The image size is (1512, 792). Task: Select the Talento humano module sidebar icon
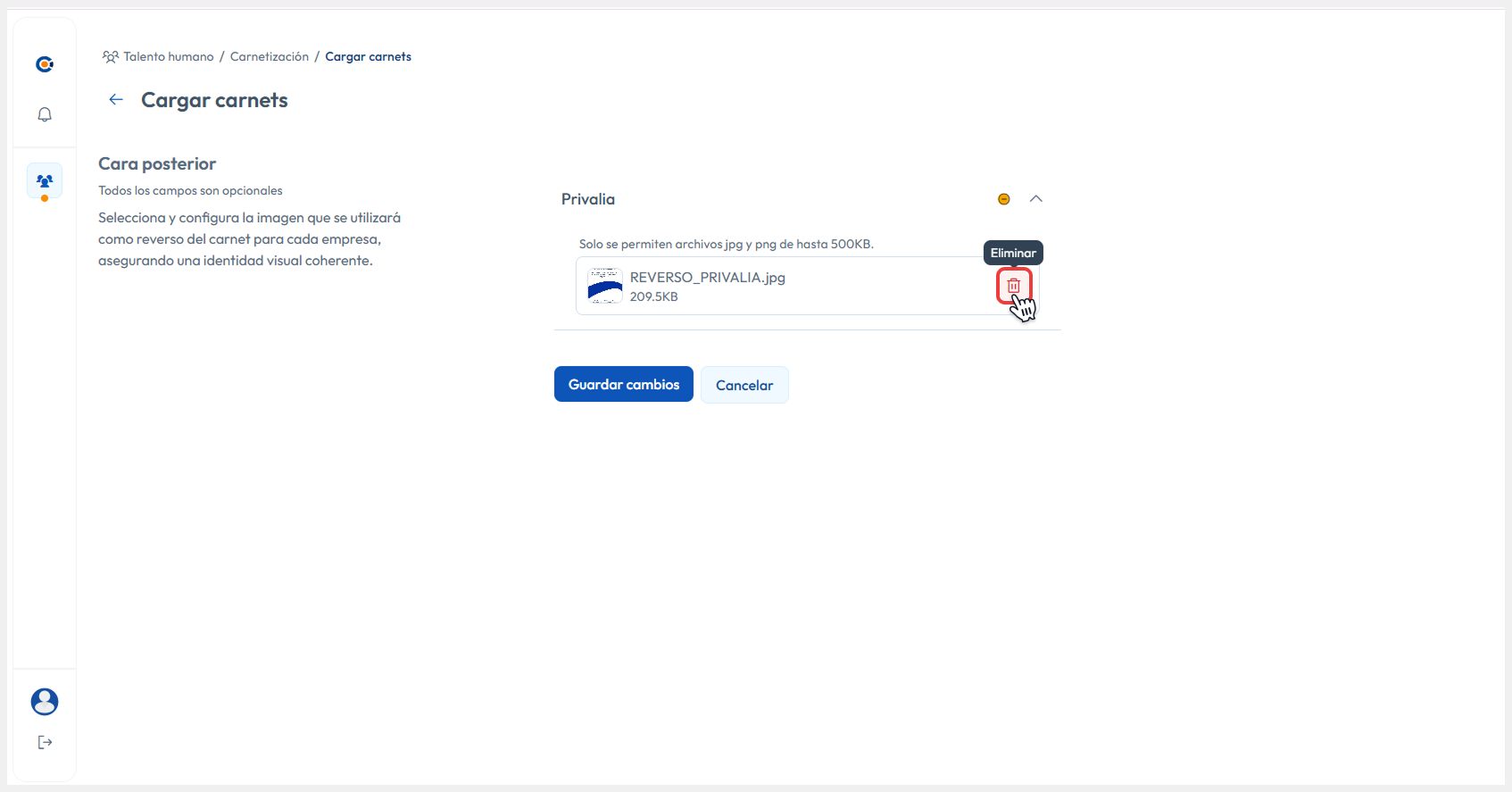click(x=45, y=181)
